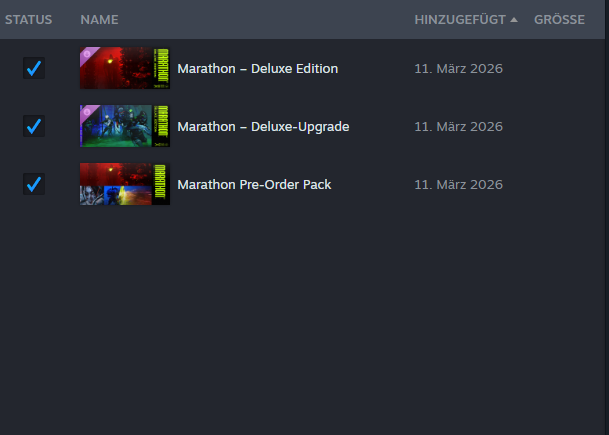
Task: Sort the list by STATUS column
Action: coord(28,19)
